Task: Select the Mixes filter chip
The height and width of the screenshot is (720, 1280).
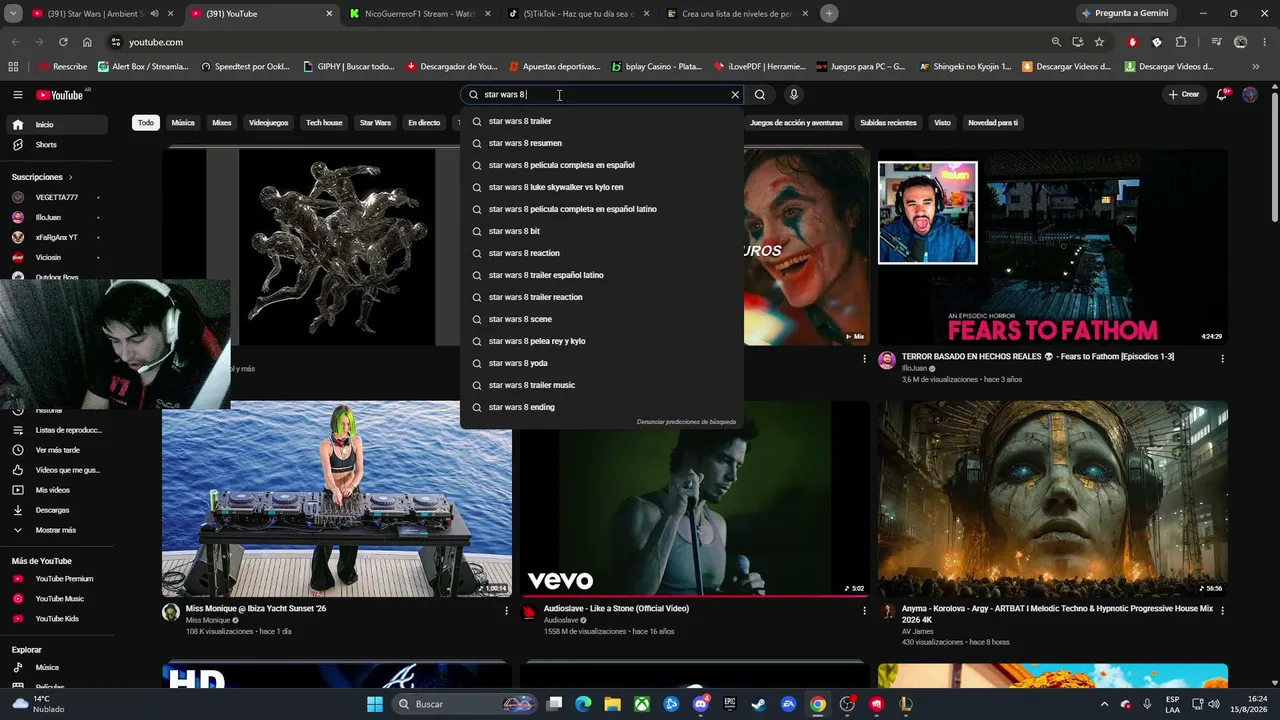Action: pos(222,123)
